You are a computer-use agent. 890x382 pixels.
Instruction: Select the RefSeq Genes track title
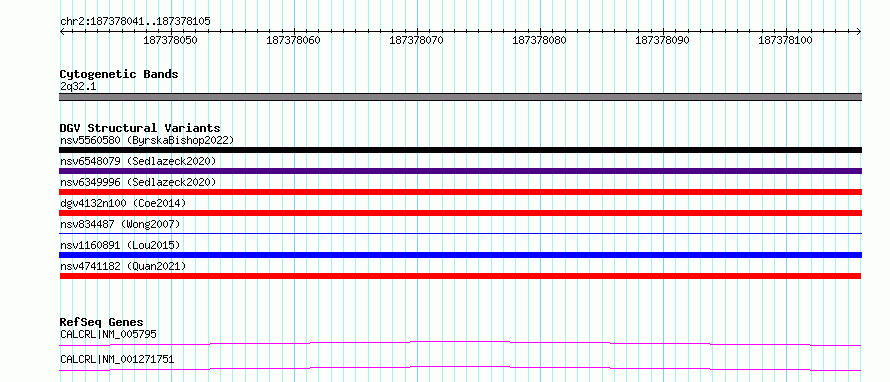coord(102,322)
